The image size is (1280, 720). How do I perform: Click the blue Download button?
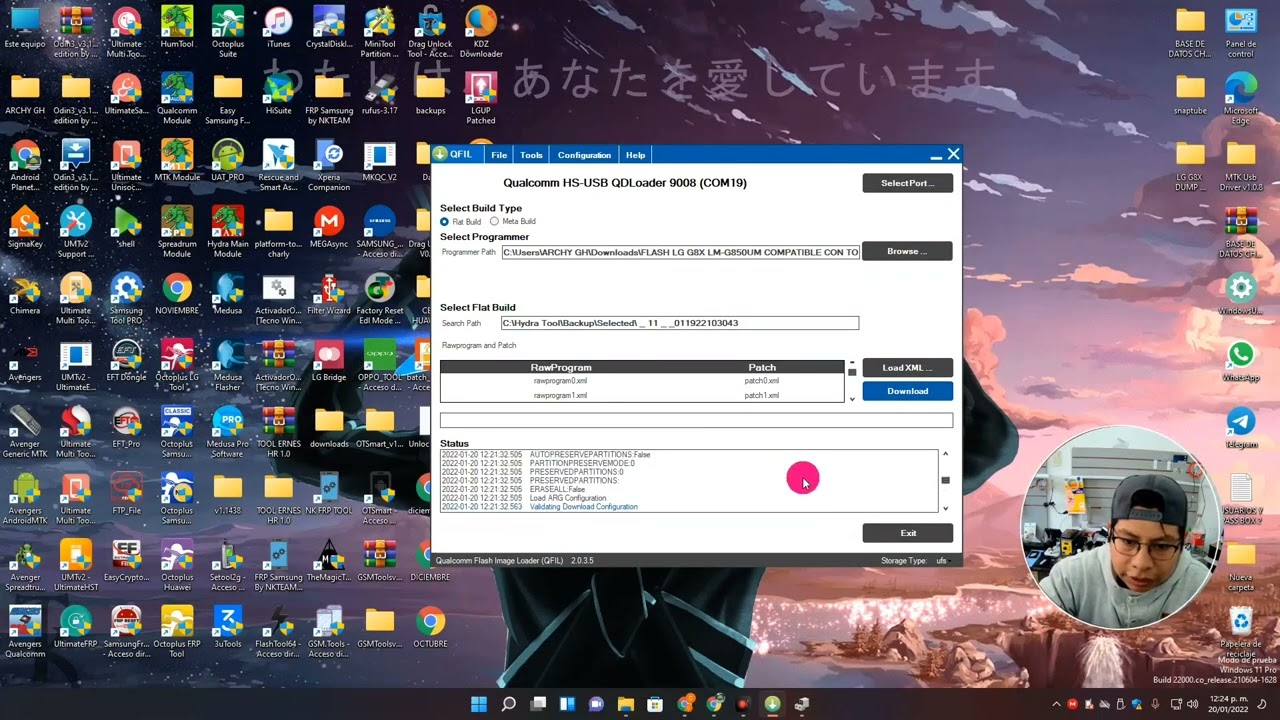tap(907, 391)
